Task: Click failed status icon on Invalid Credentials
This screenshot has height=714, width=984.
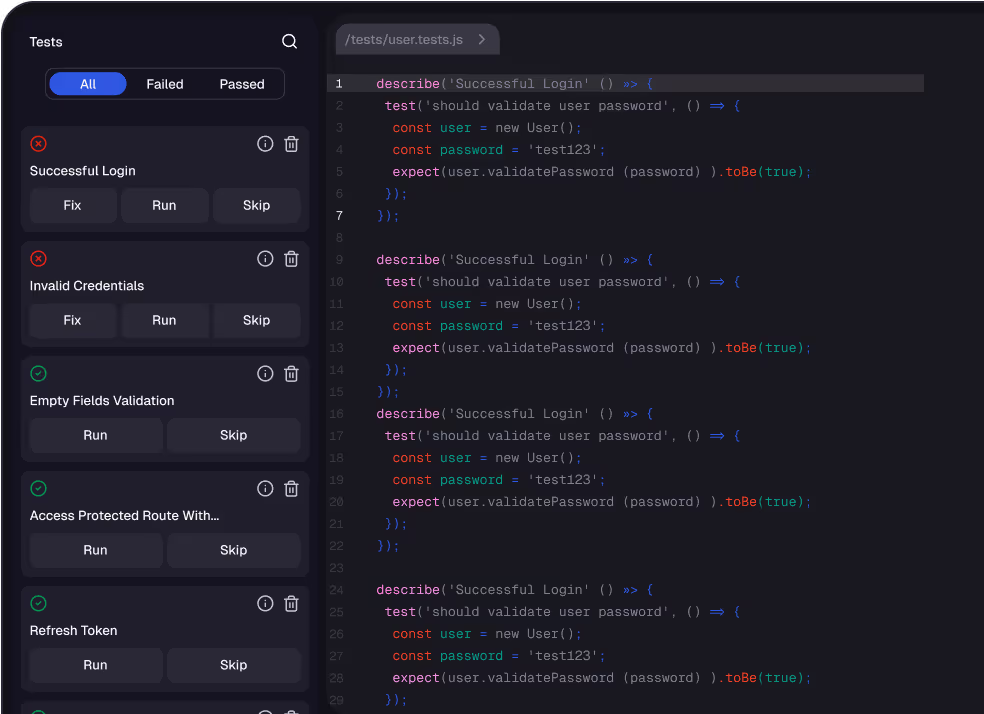Action: [38, 258]
